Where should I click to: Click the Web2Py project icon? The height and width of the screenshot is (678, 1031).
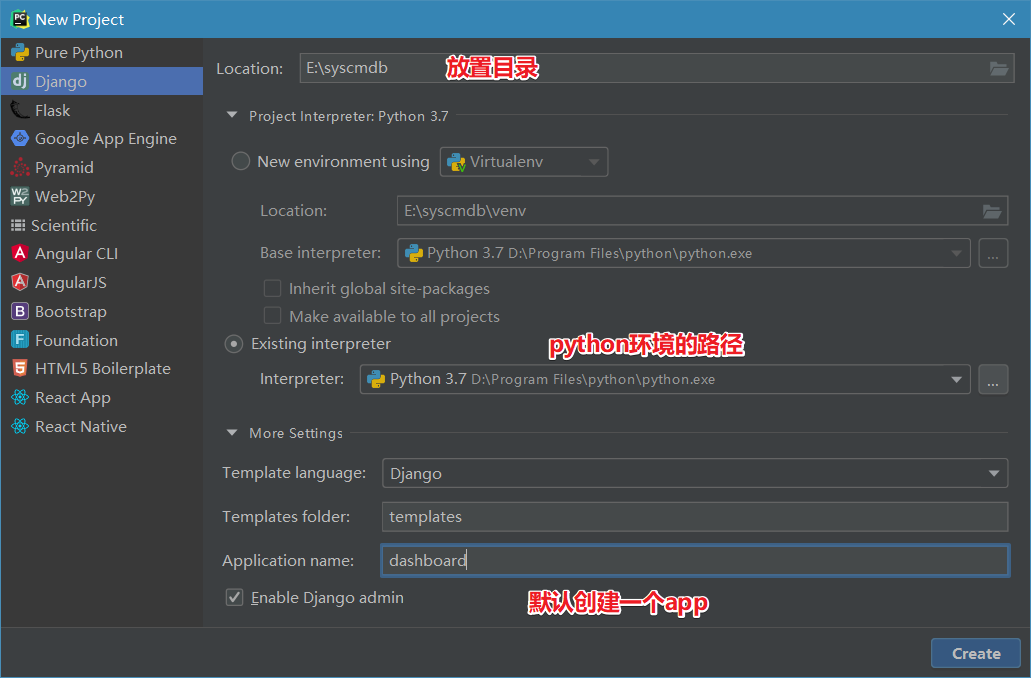click(20, 196)
